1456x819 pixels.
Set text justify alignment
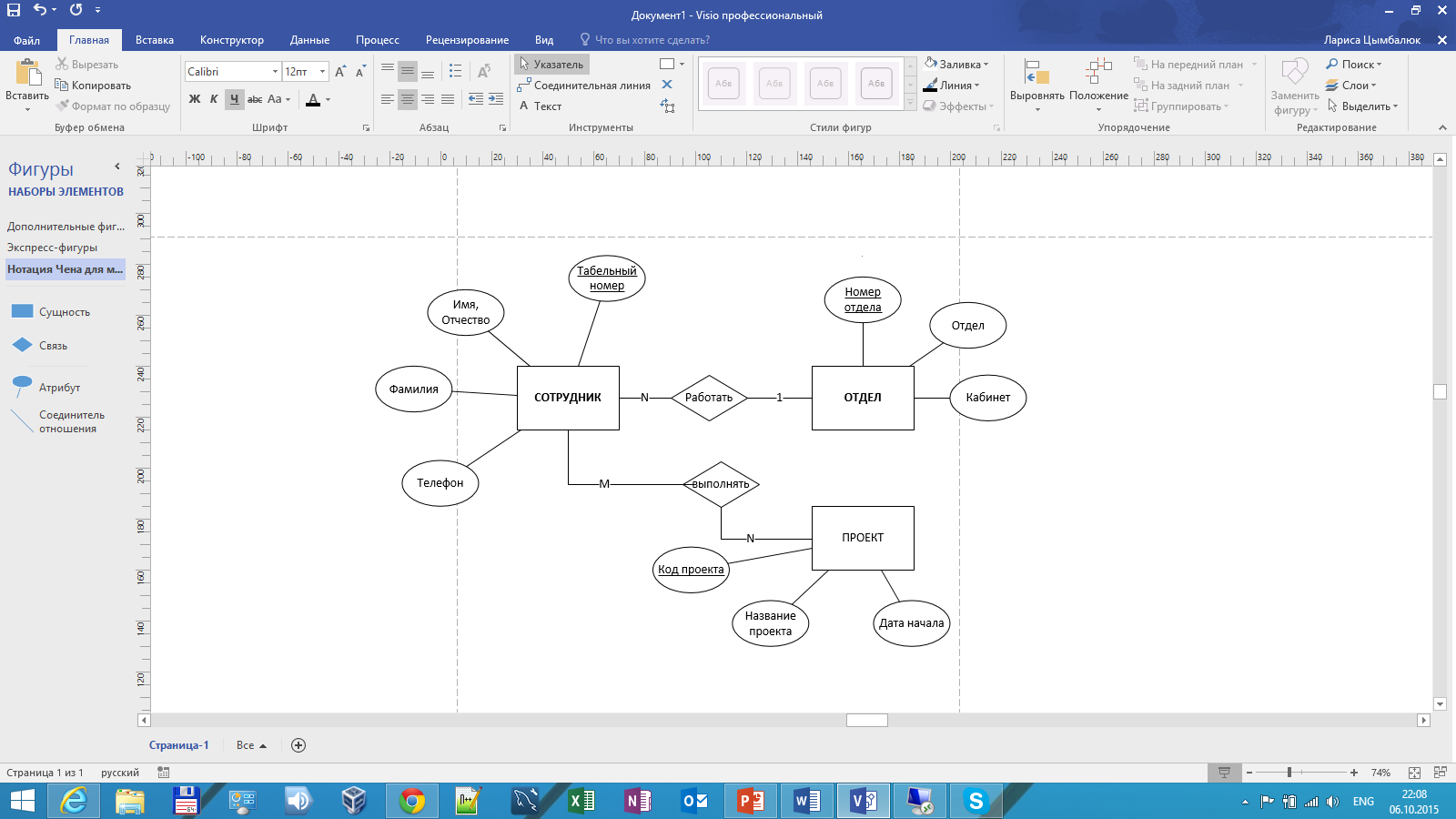click(448, 99)
